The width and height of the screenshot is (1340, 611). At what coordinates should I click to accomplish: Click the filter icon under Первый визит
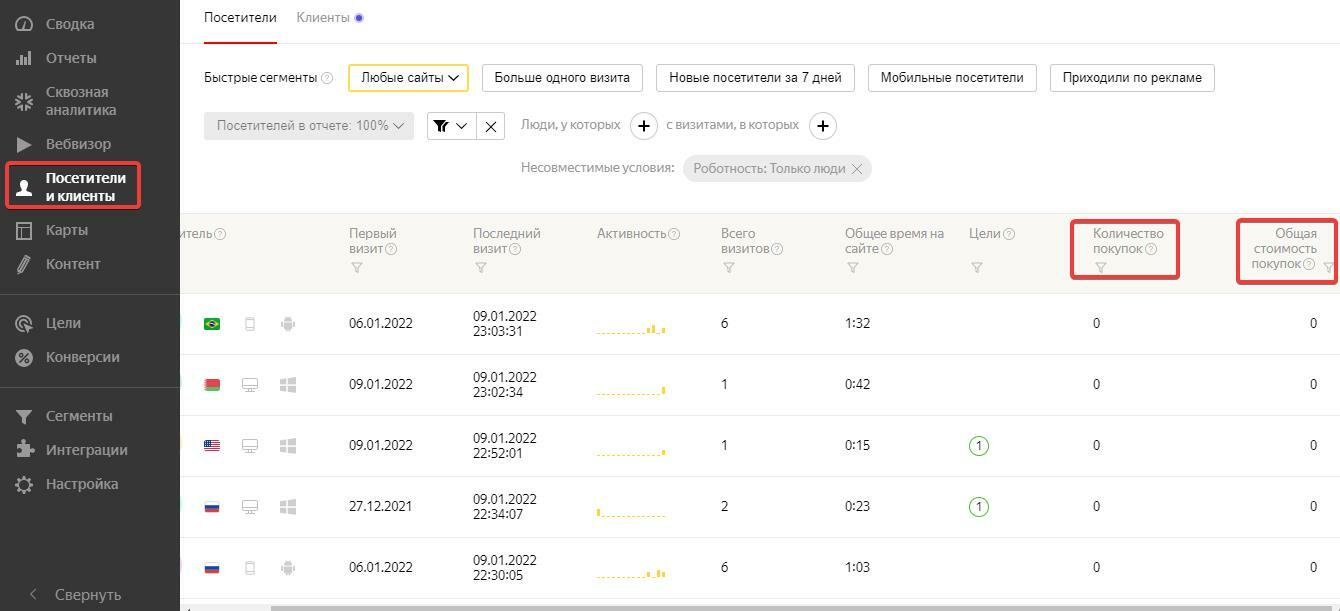[x=357, y=268]
